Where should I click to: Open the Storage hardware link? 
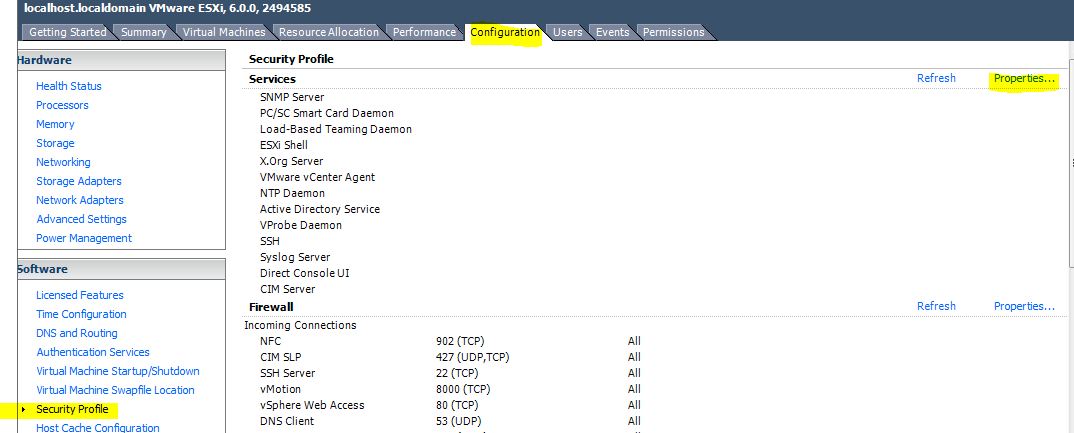[55, 143]
